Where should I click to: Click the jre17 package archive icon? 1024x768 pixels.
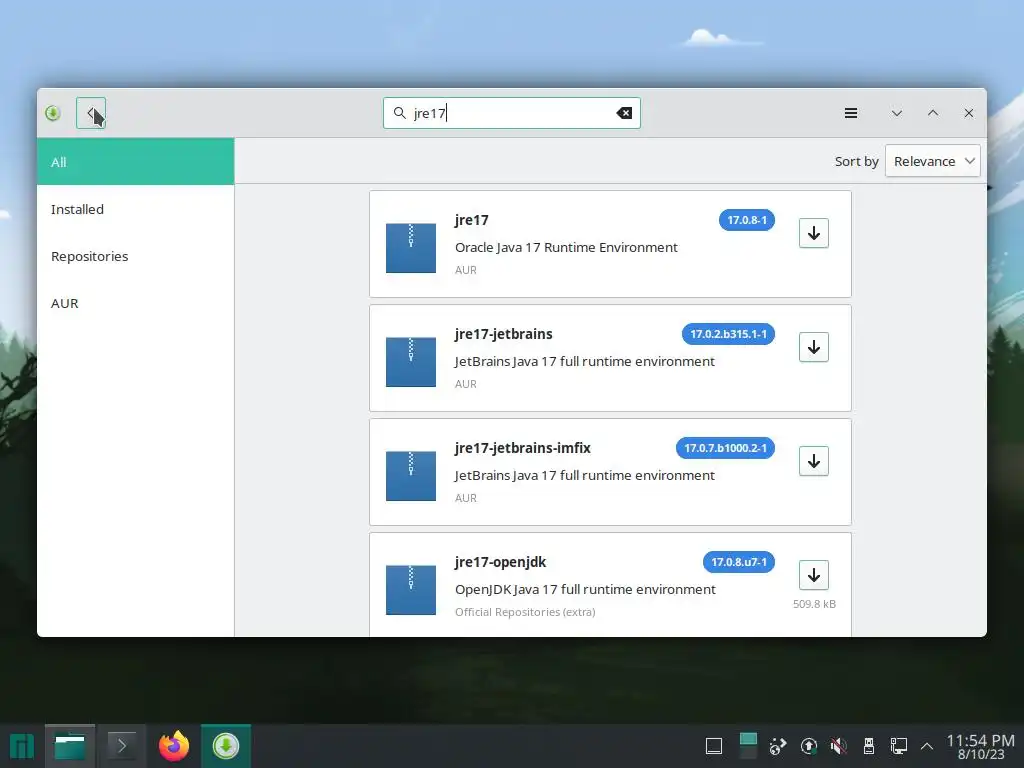pyautogui.click(x=411, y=248)
